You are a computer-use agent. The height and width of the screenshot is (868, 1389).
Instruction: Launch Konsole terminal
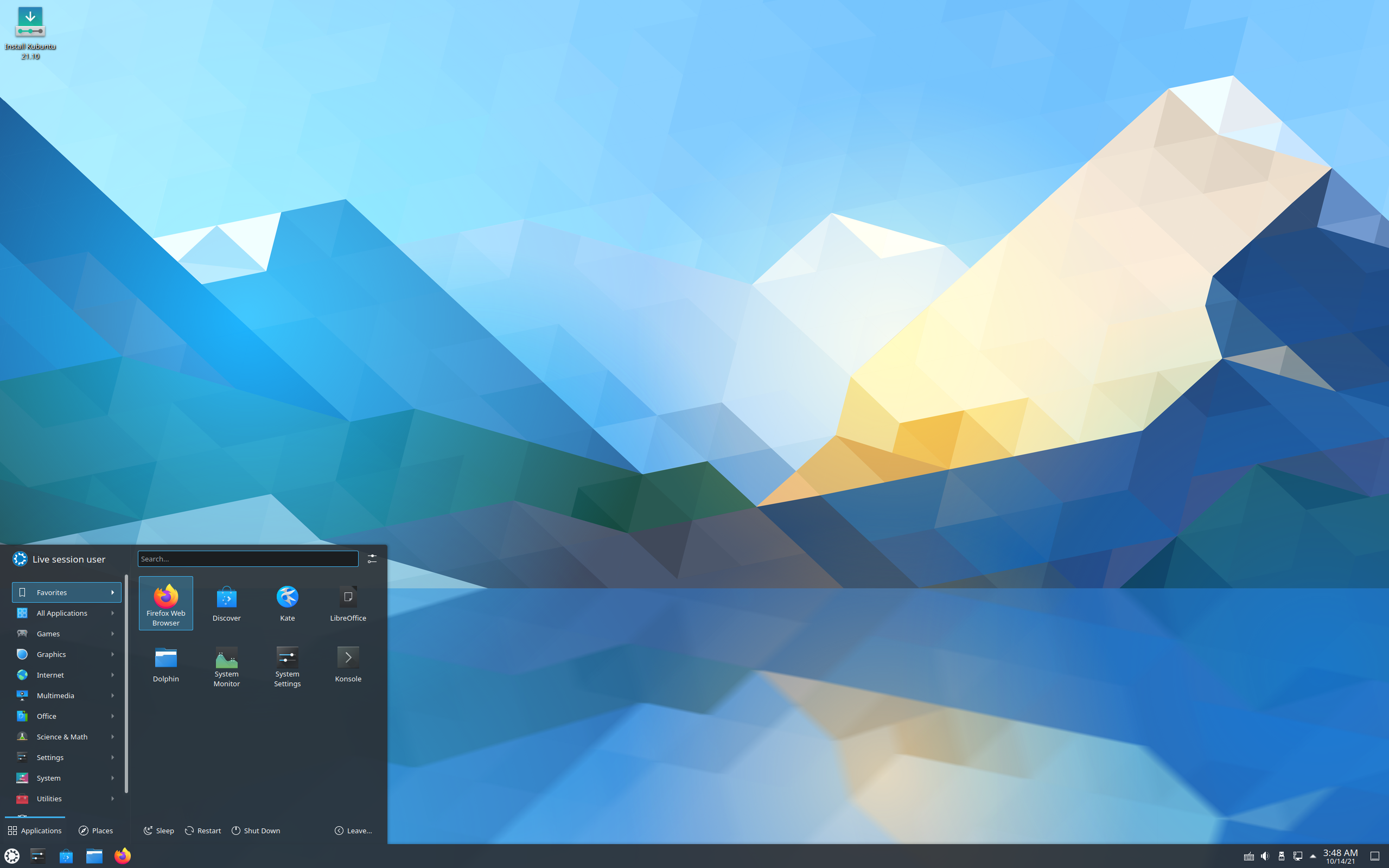click(348, 664)
